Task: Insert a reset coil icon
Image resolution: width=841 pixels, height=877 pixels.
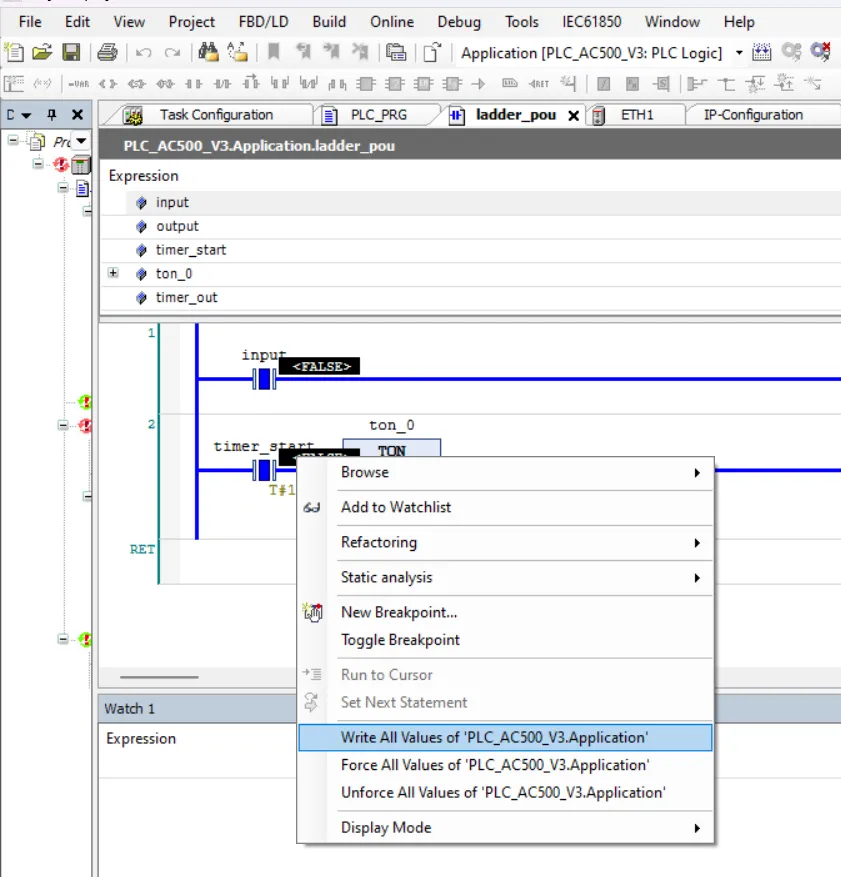Action: click(x=165, y=84)
